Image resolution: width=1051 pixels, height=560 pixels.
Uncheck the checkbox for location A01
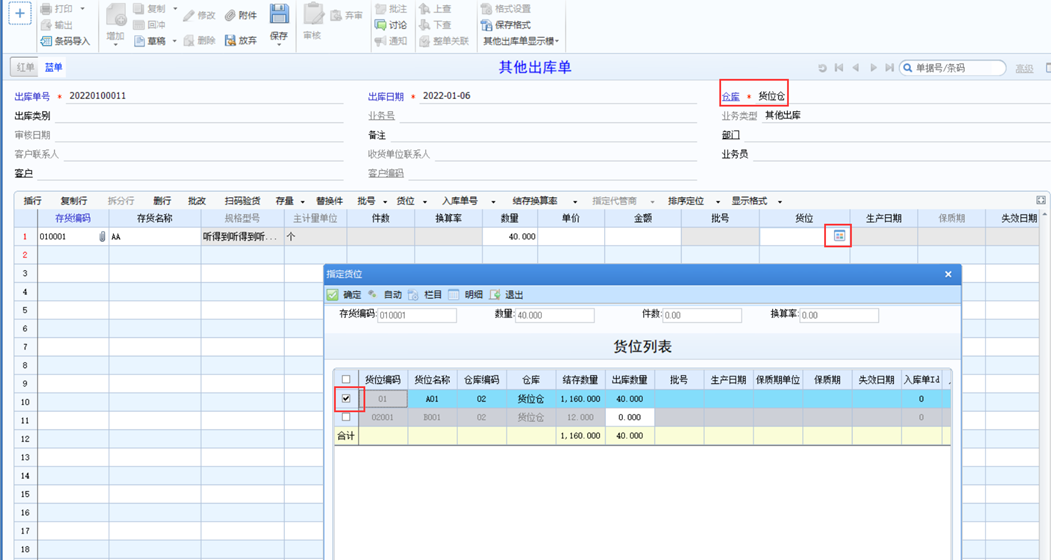point(346,398)
